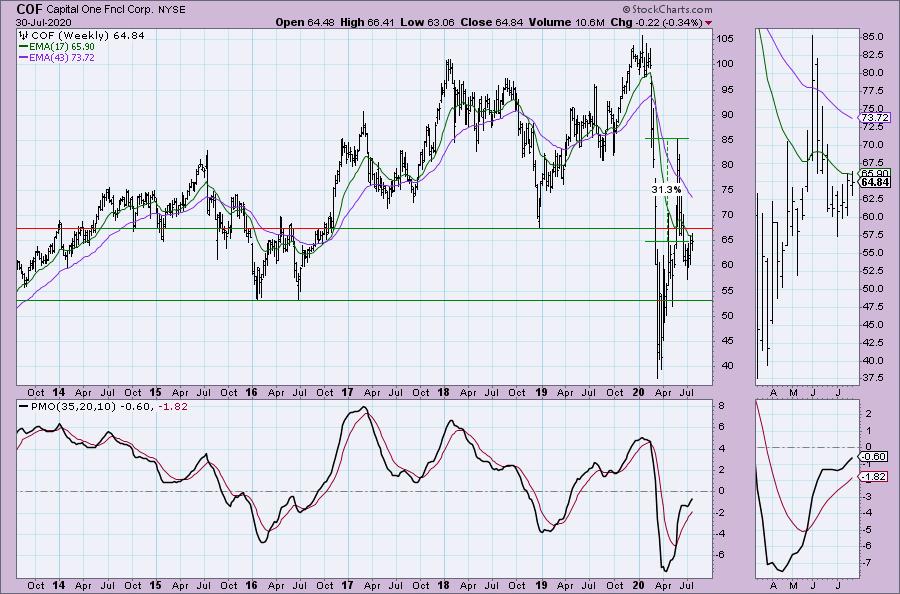Image resolution: width=900 pixels, height=594 pixels.
Task: Click the EMA(43) 73.72 legend text
Action: pyautogui.click(x=61, y=58)
